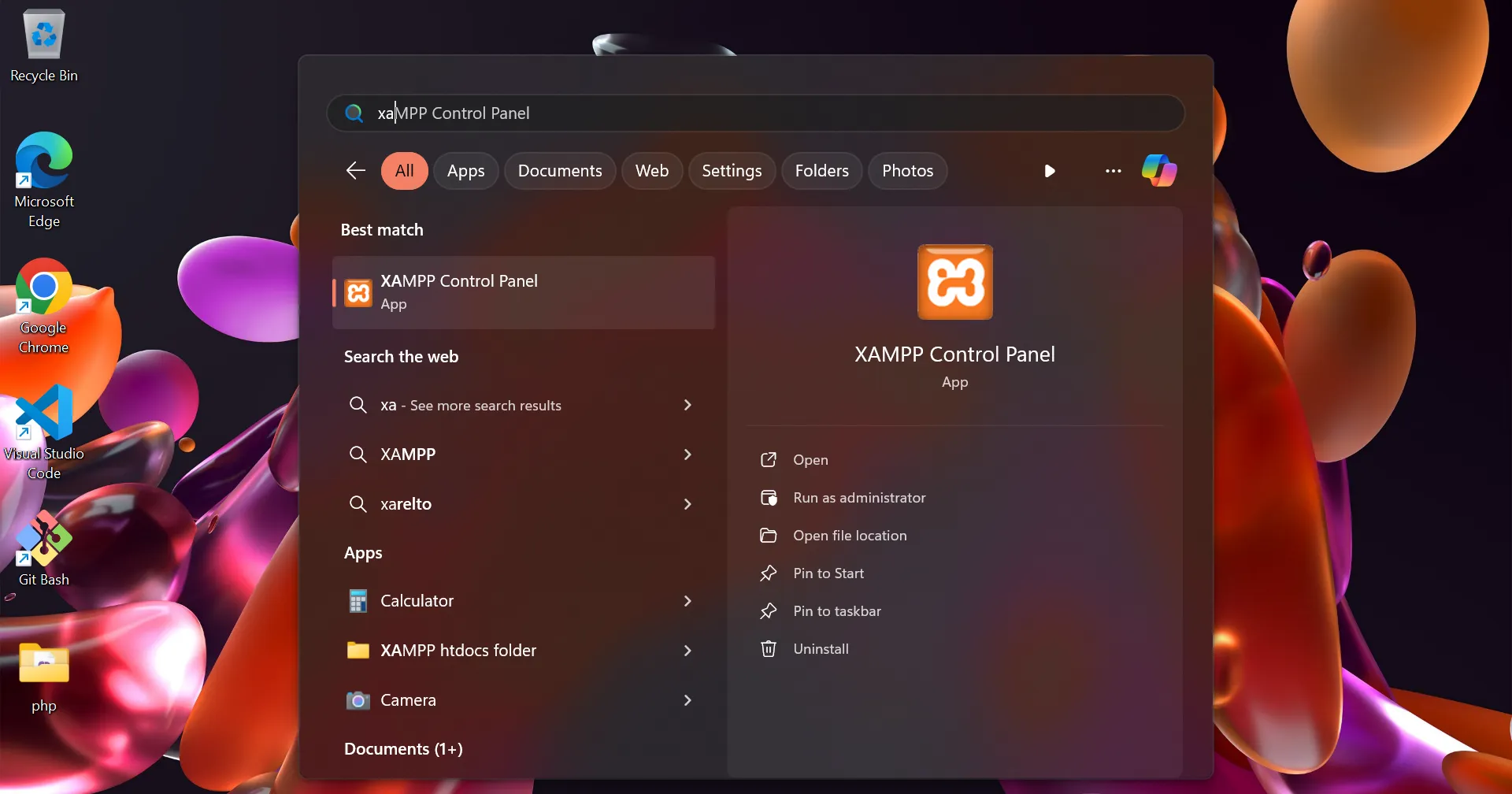
Task: Choose Pin to taskbar
Action: [x=837, y=611]
